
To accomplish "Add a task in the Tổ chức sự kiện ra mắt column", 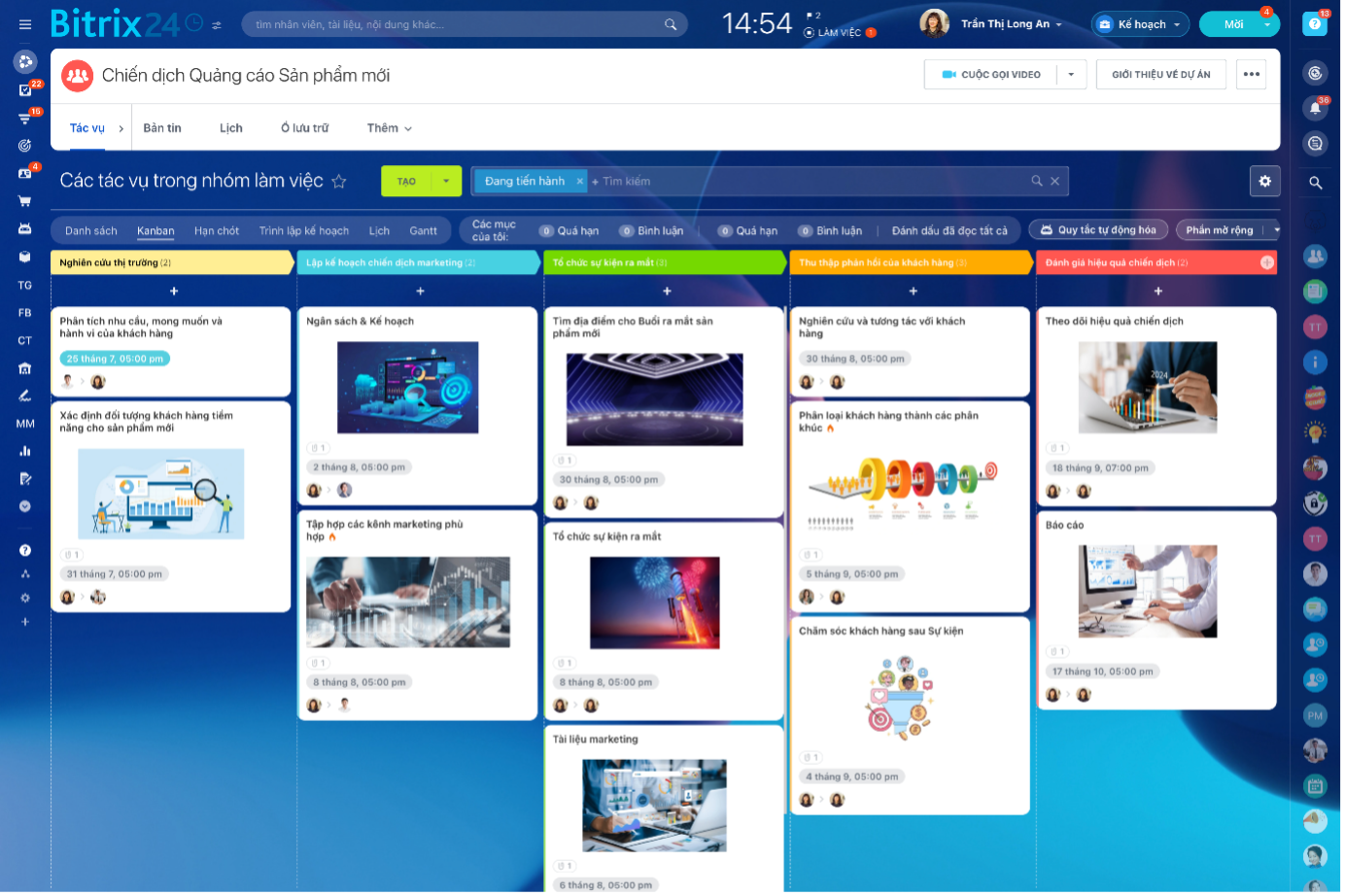I will 667,291.
